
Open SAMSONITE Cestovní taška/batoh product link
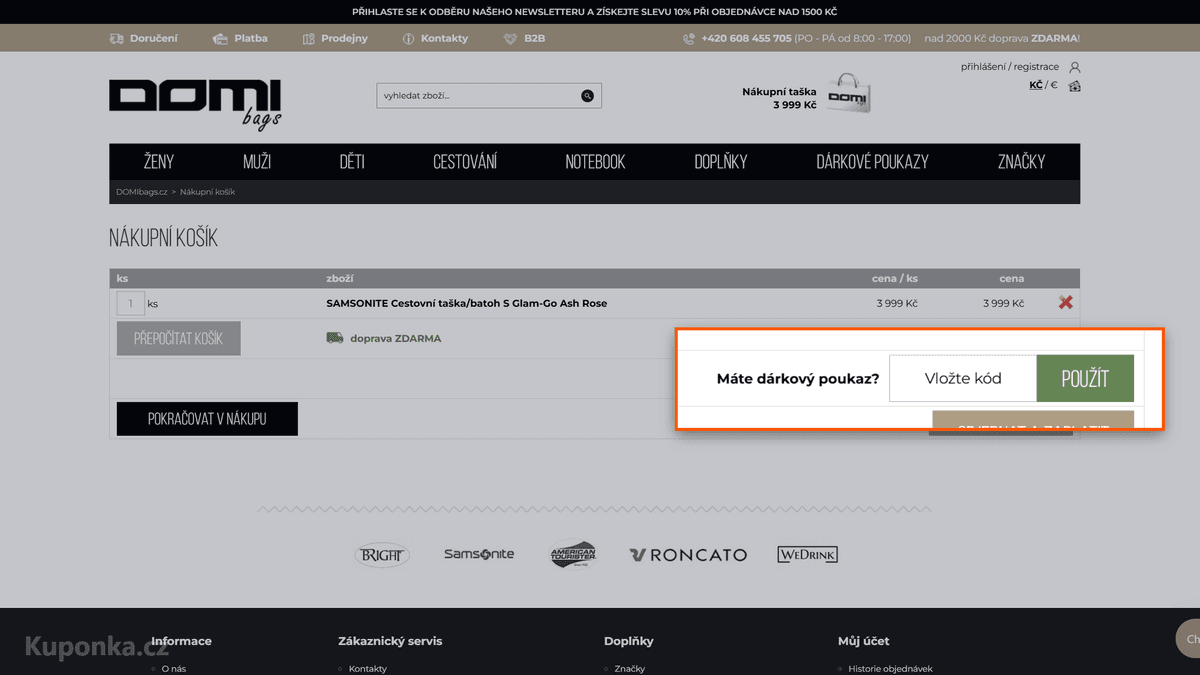click(x=466, y=303)
